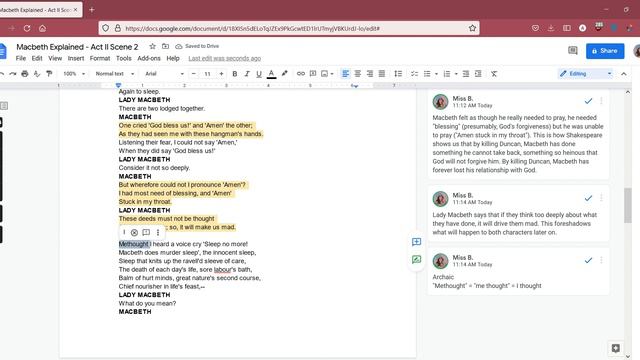The image size is (640, 360).
Task: Open the Add-ons menu
Action: click(149, 58)
